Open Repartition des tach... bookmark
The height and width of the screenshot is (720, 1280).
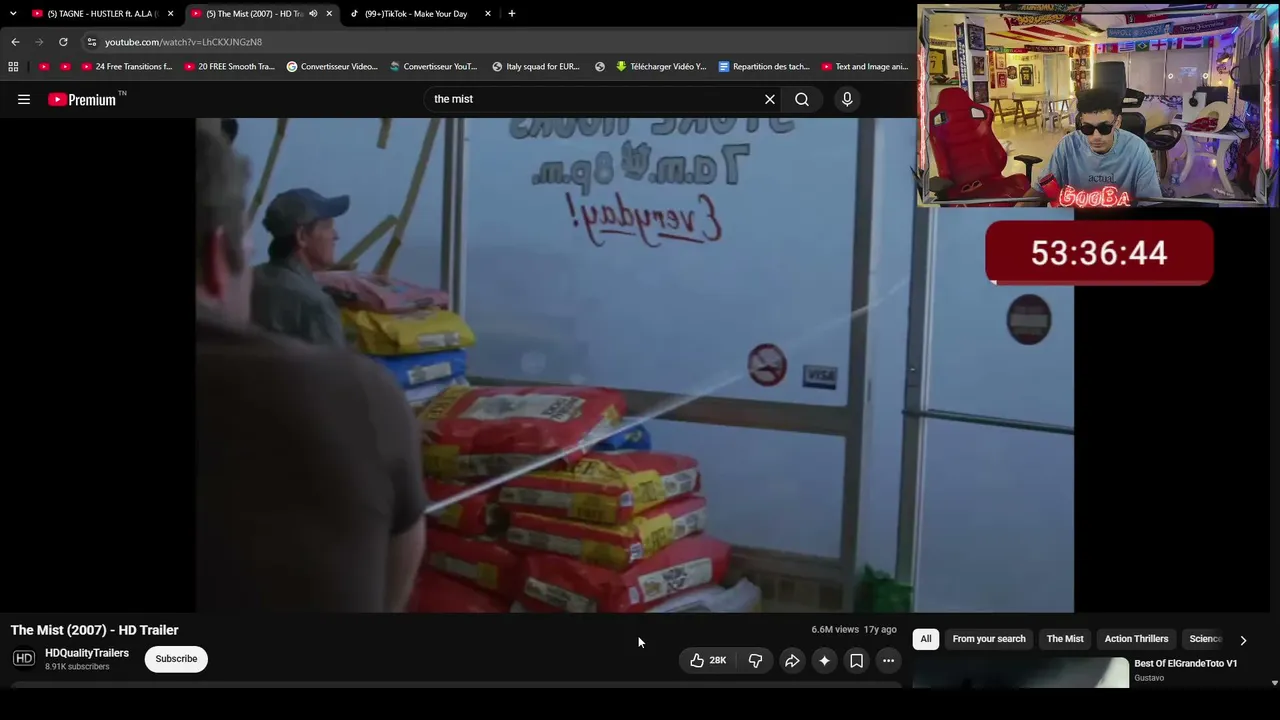coord(764,67)
